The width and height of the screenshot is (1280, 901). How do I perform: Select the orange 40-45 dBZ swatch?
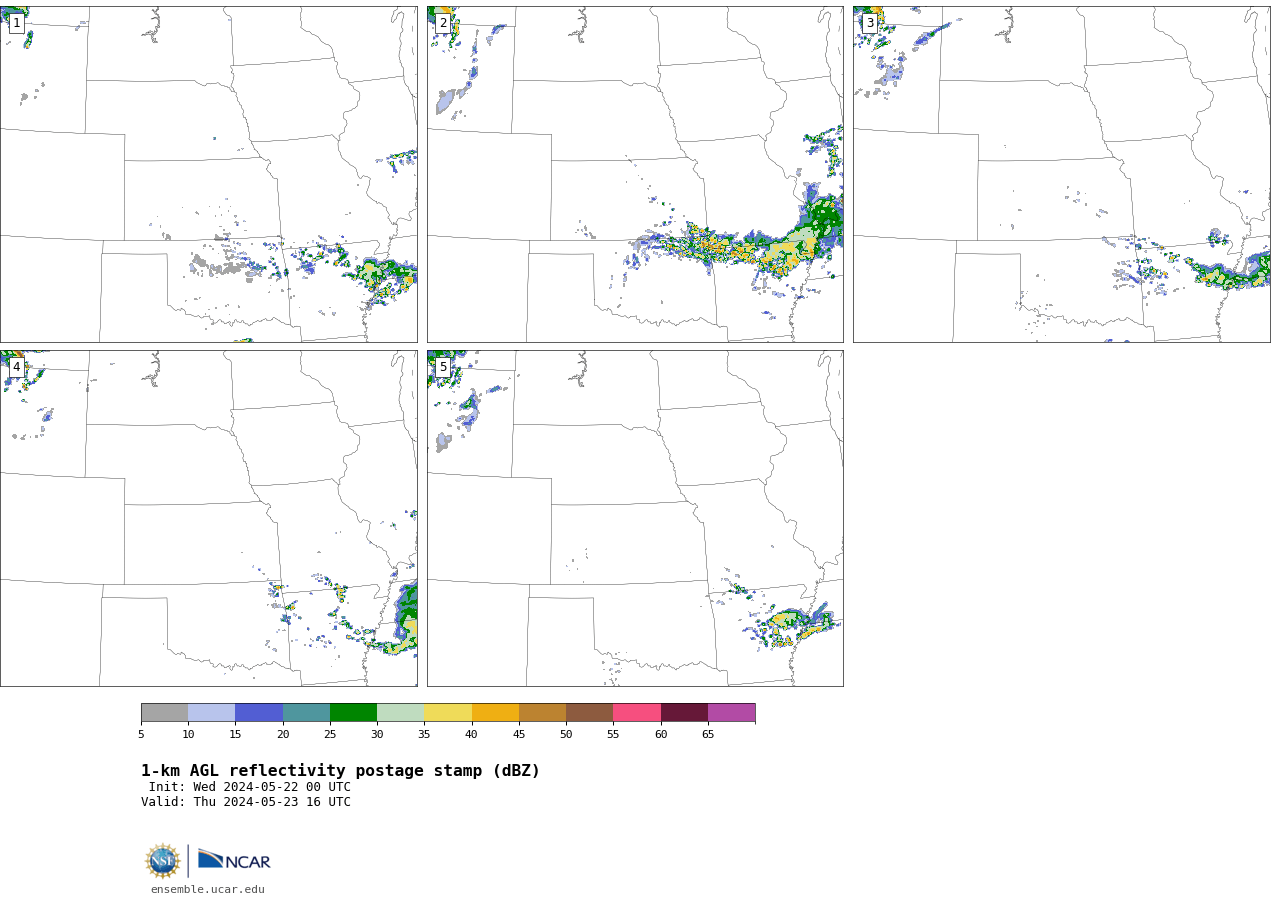[x=495, y=713]
